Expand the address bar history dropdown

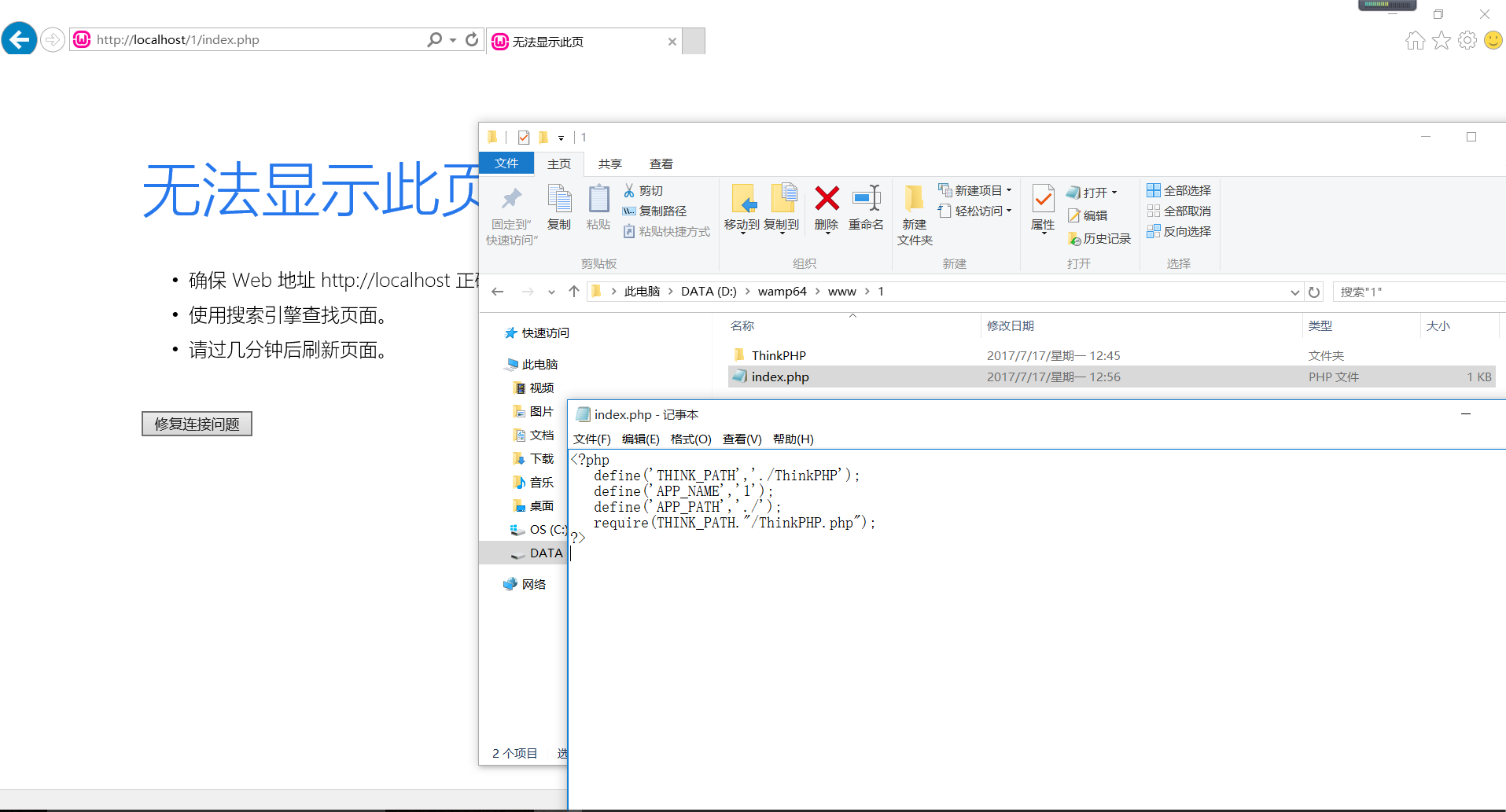(1294, 292)
